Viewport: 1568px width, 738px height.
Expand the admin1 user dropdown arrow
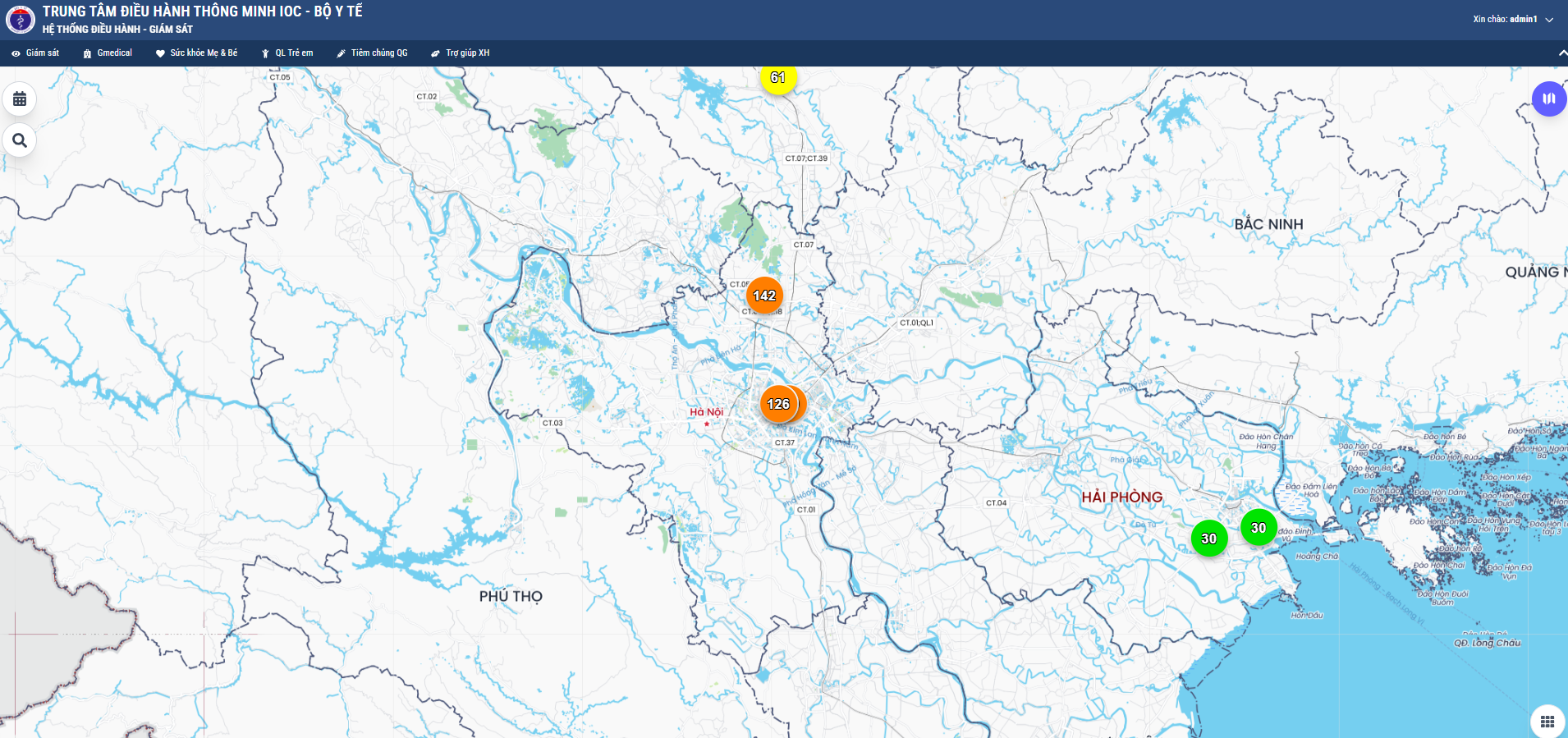pos(1549,20)
